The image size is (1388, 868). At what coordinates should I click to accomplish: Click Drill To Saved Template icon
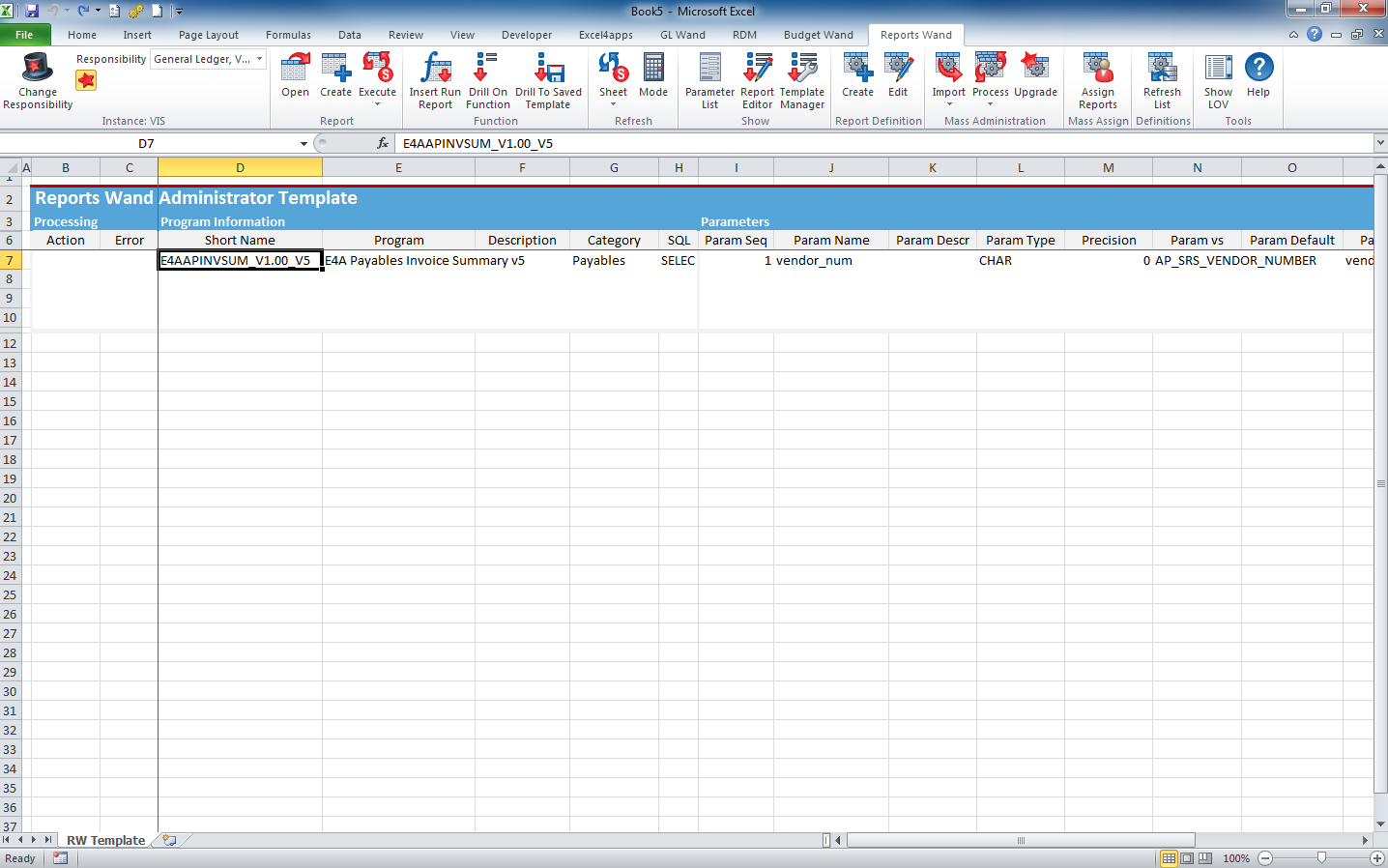pos(548,80)
